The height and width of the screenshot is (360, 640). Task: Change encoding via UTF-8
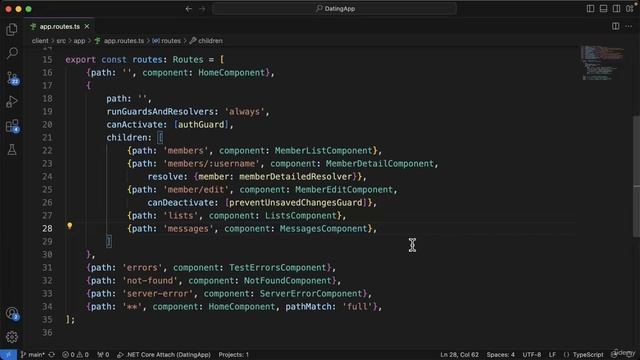532,355
